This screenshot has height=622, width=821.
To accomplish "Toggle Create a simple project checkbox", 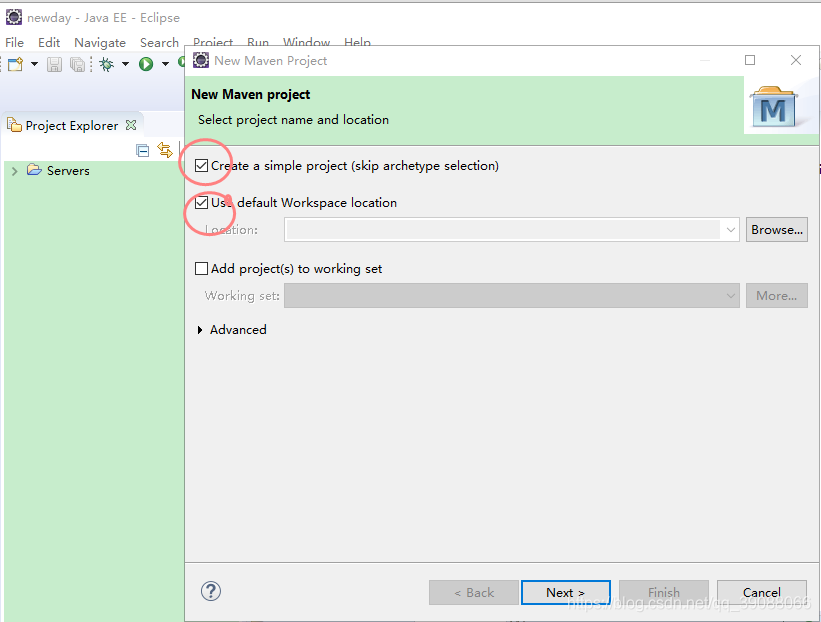I will pyautogui.click(x=202, y=166).
